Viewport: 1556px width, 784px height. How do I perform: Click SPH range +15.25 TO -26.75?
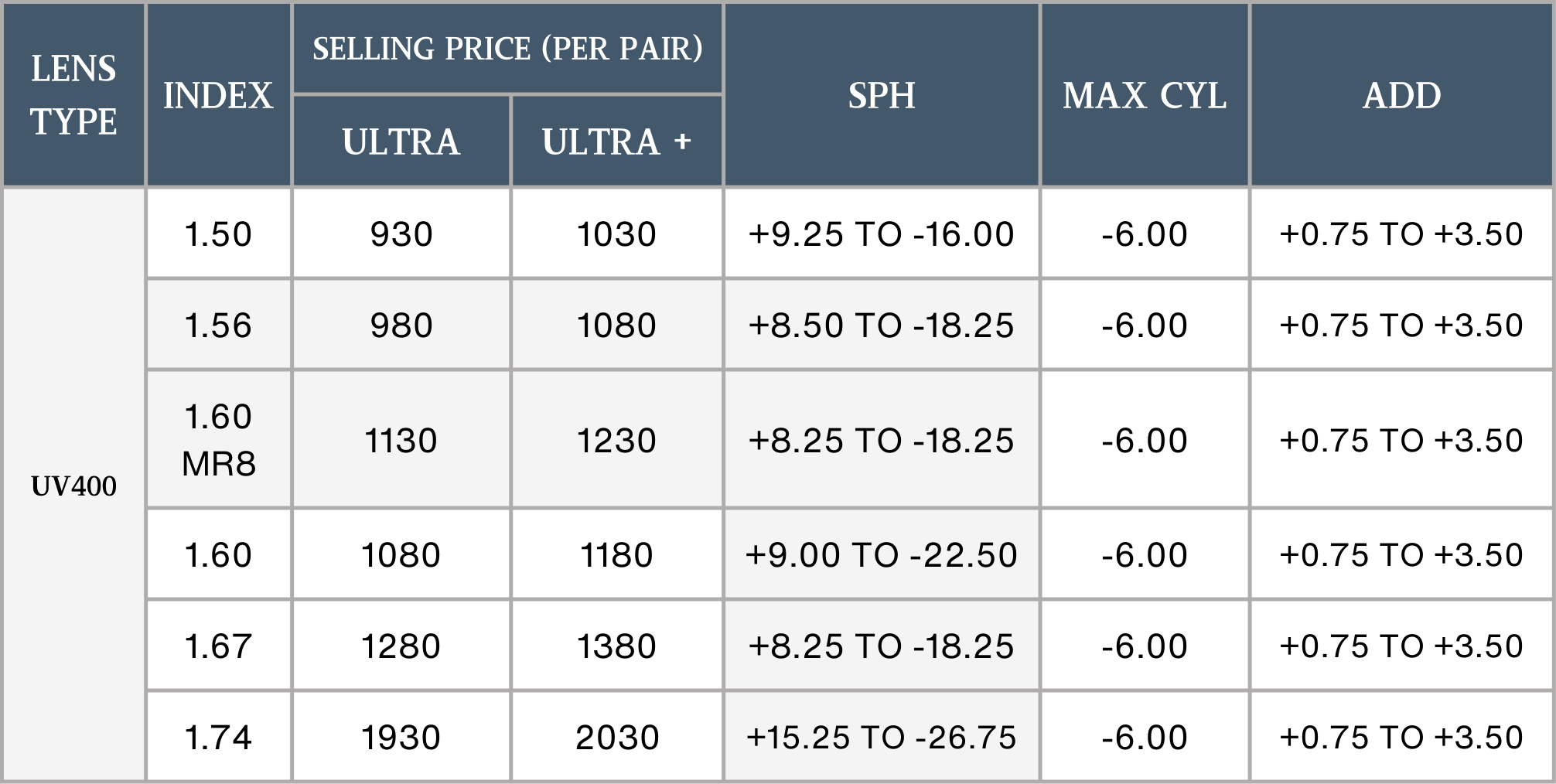881,737
